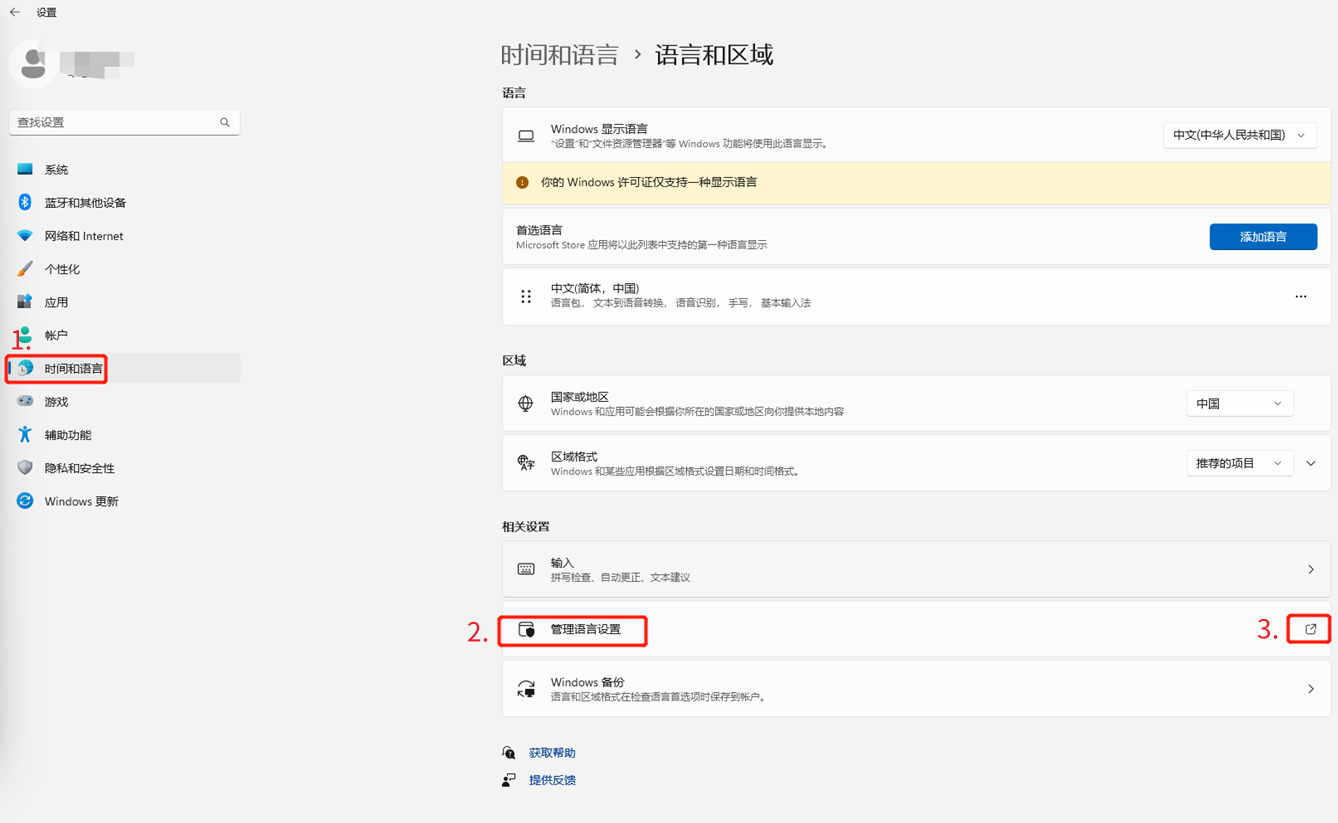Click the 中文(简体，中国) language entry
Screen dimensions: 1338x823
click(916, 296)
